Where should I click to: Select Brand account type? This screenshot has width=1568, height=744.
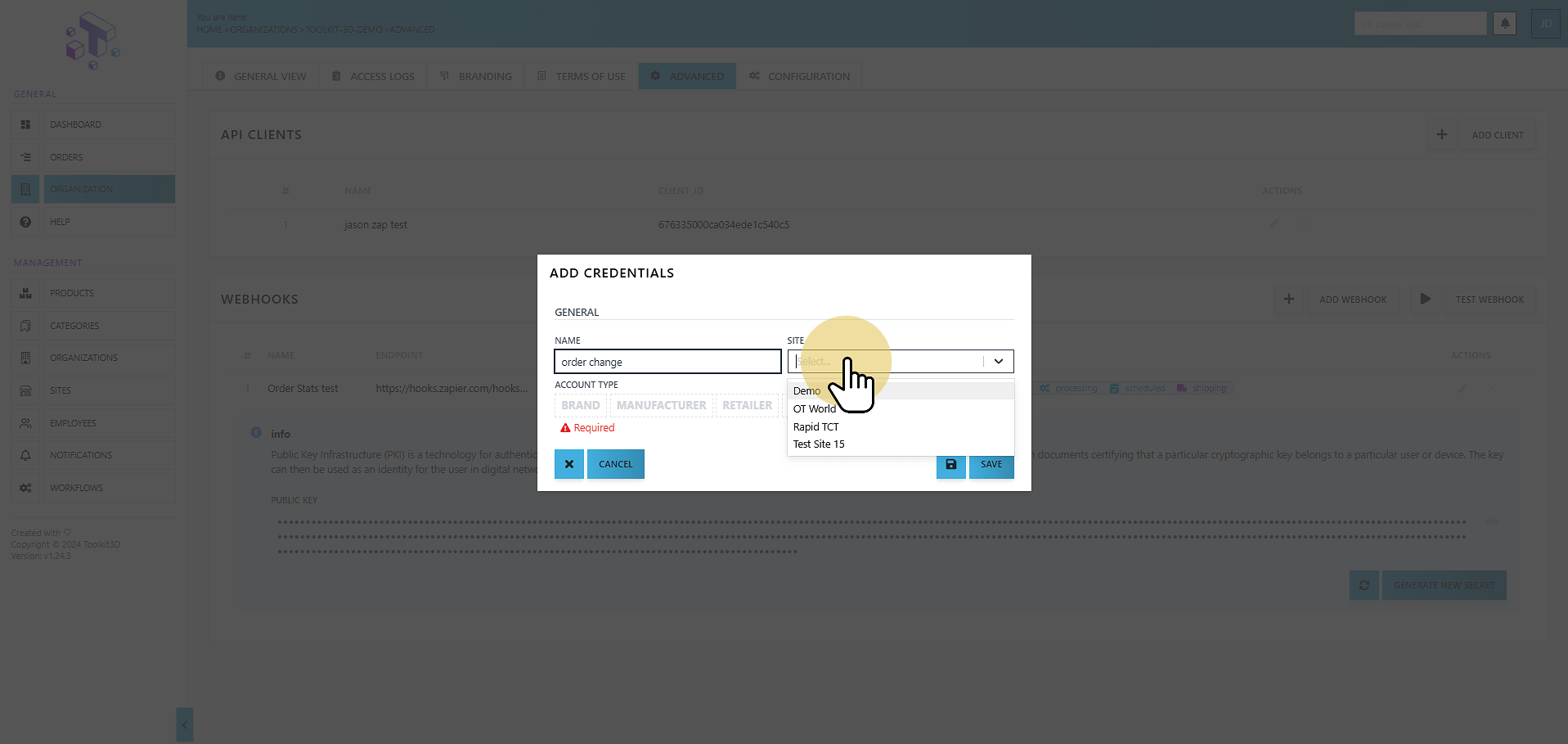tap(581, 405)
